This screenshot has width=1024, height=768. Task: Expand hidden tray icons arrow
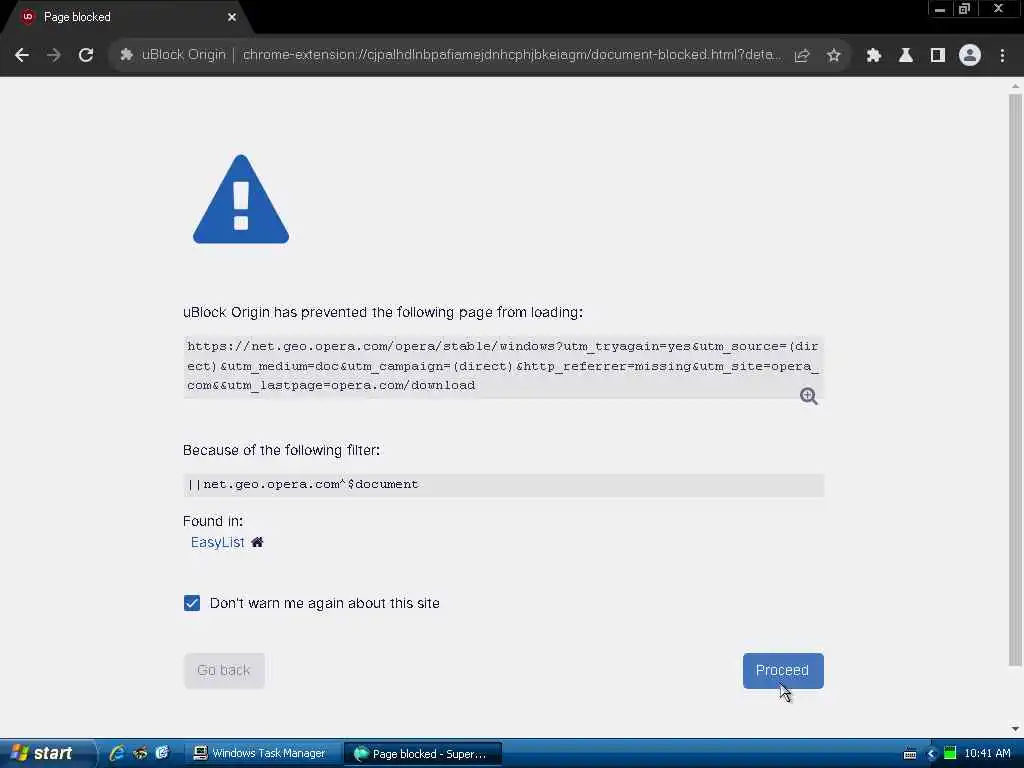point(931,754)
